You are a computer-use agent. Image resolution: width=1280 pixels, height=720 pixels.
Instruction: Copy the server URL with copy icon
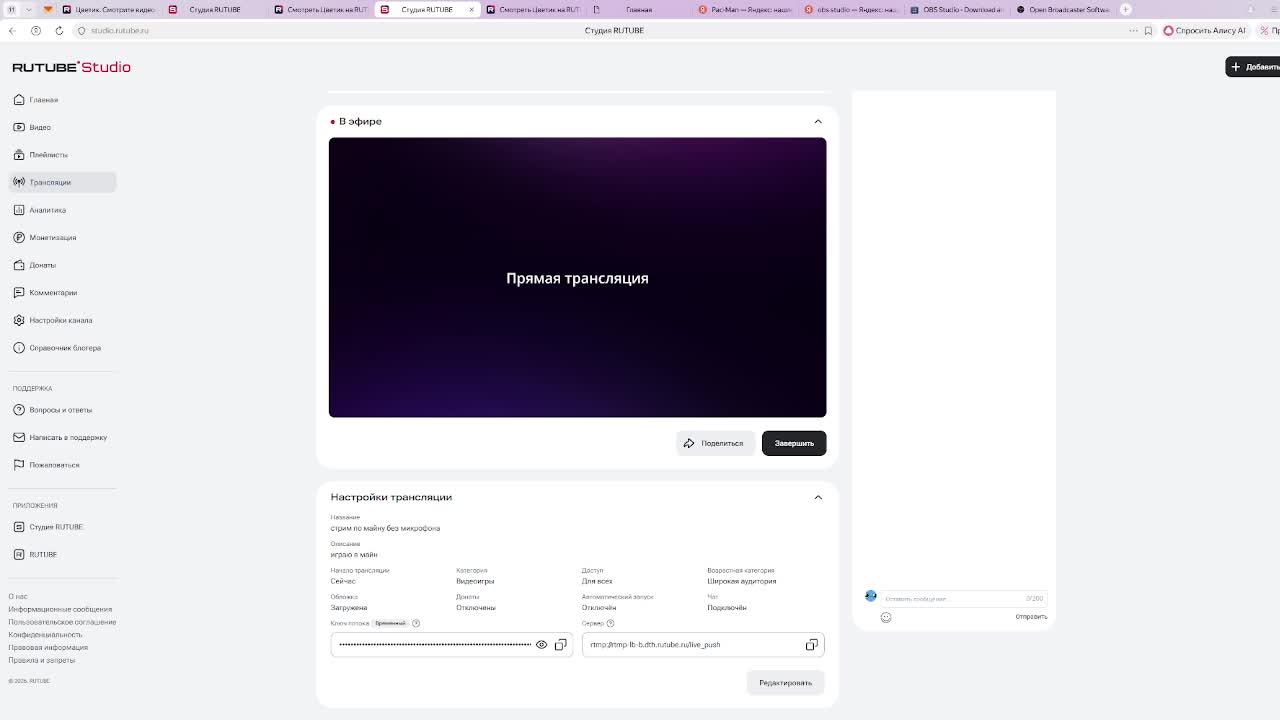point(811,645)
